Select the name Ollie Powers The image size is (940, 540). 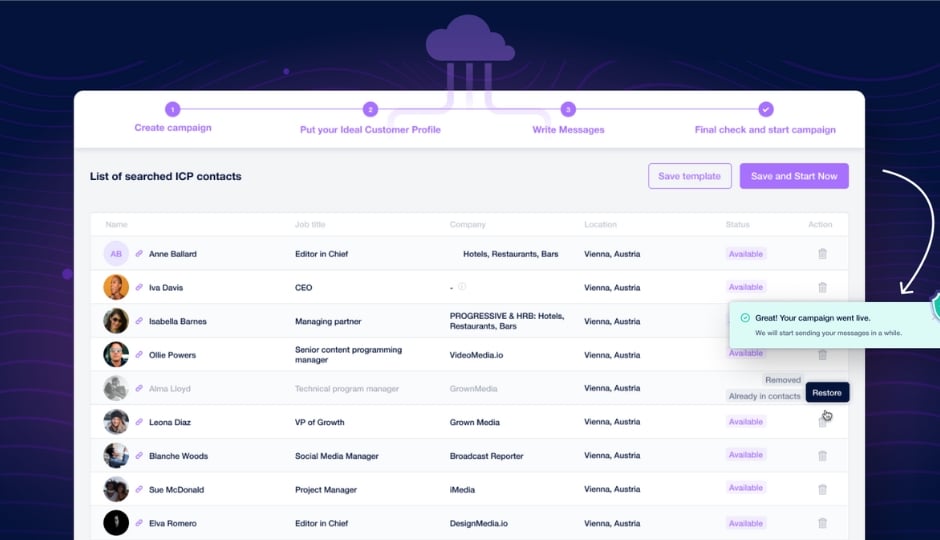172,355
